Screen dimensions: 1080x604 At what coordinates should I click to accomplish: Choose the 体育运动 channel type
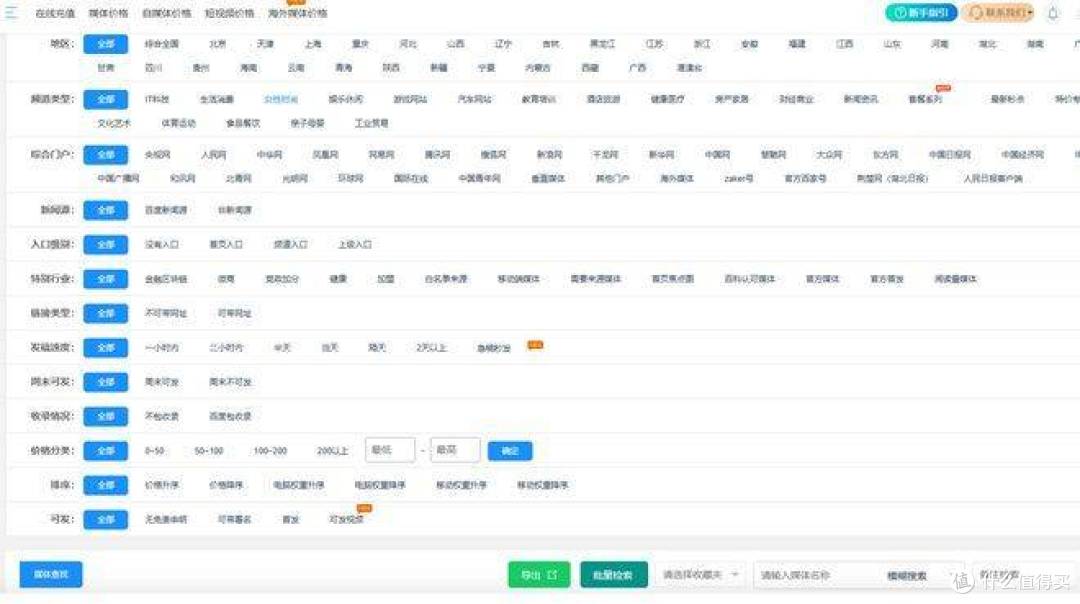click(179, 123)
